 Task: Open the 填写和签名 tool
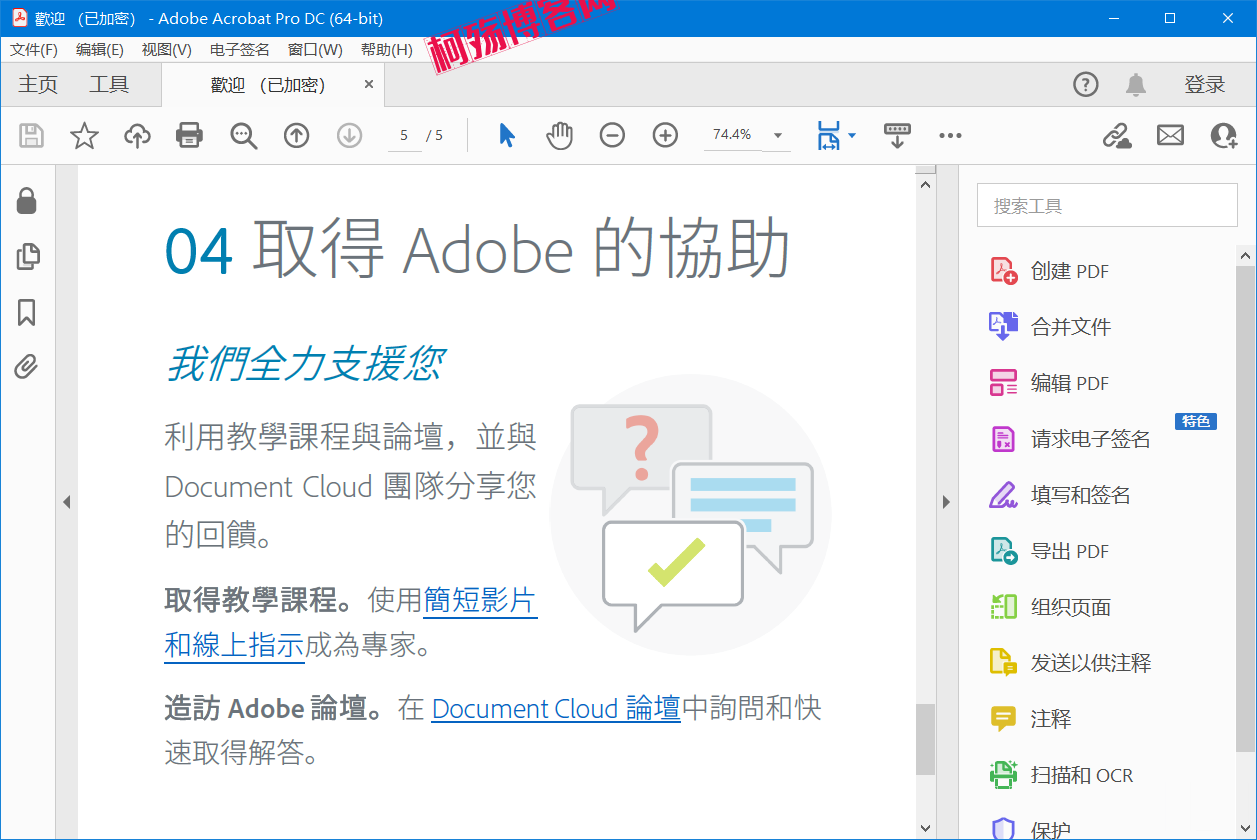point(1060,495)
